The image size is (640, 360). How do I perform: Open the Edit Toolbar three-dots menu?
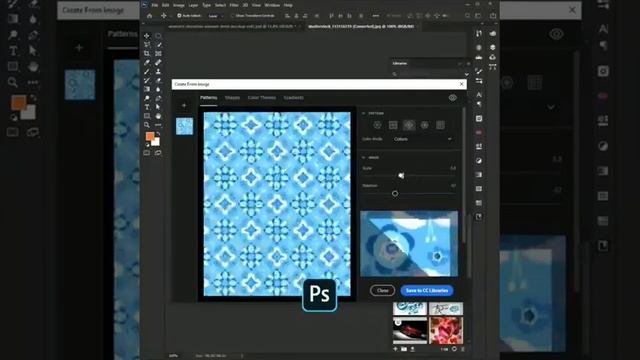tap(158, 125)
